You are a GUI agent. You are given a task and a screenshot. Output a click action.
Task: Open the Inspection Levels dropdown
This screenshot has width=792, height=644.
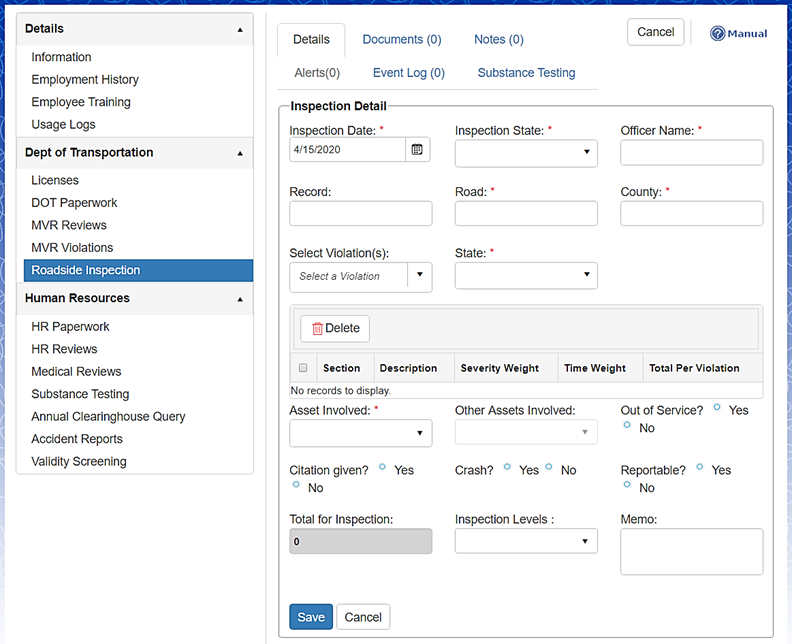pos(526,541)
